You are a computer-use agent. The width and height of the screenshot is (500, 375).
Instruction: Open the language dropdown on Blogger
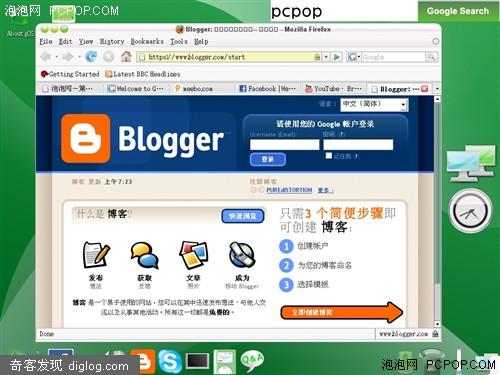pos(374,104)
